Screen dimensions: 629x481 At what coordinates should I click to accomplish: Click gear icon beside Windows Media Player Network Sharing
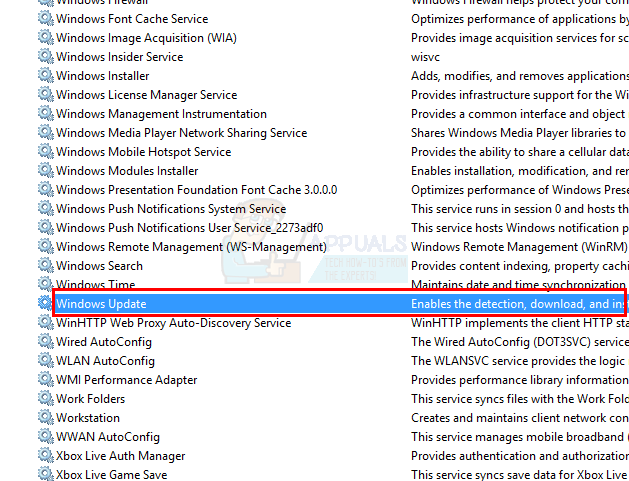tap(46, 133)
